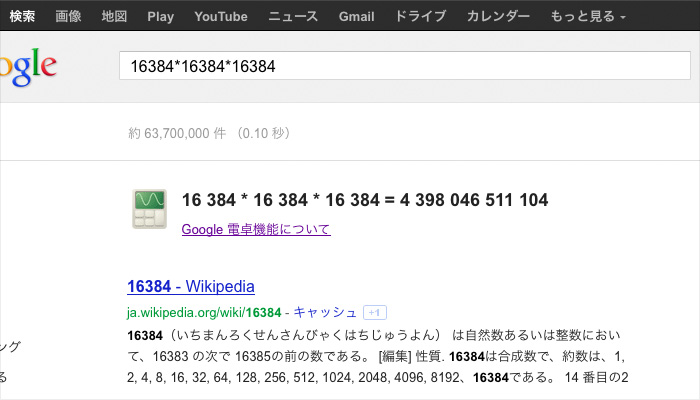Open the 検索 item in top bar
Screen dimensions: 700x400
pyautogui.click(x=22, y=17)
